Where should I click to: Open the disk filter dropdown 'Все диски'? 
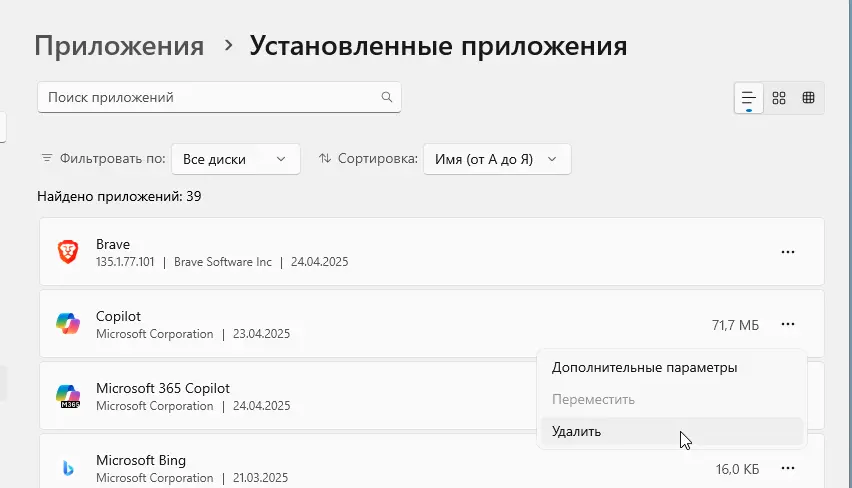pyautogui.click(x=236, y=159)
